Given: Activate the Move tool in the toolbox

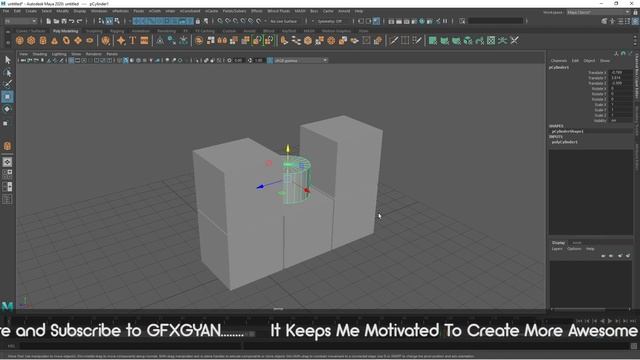Looking at the screenshot, I should (7, 97).
